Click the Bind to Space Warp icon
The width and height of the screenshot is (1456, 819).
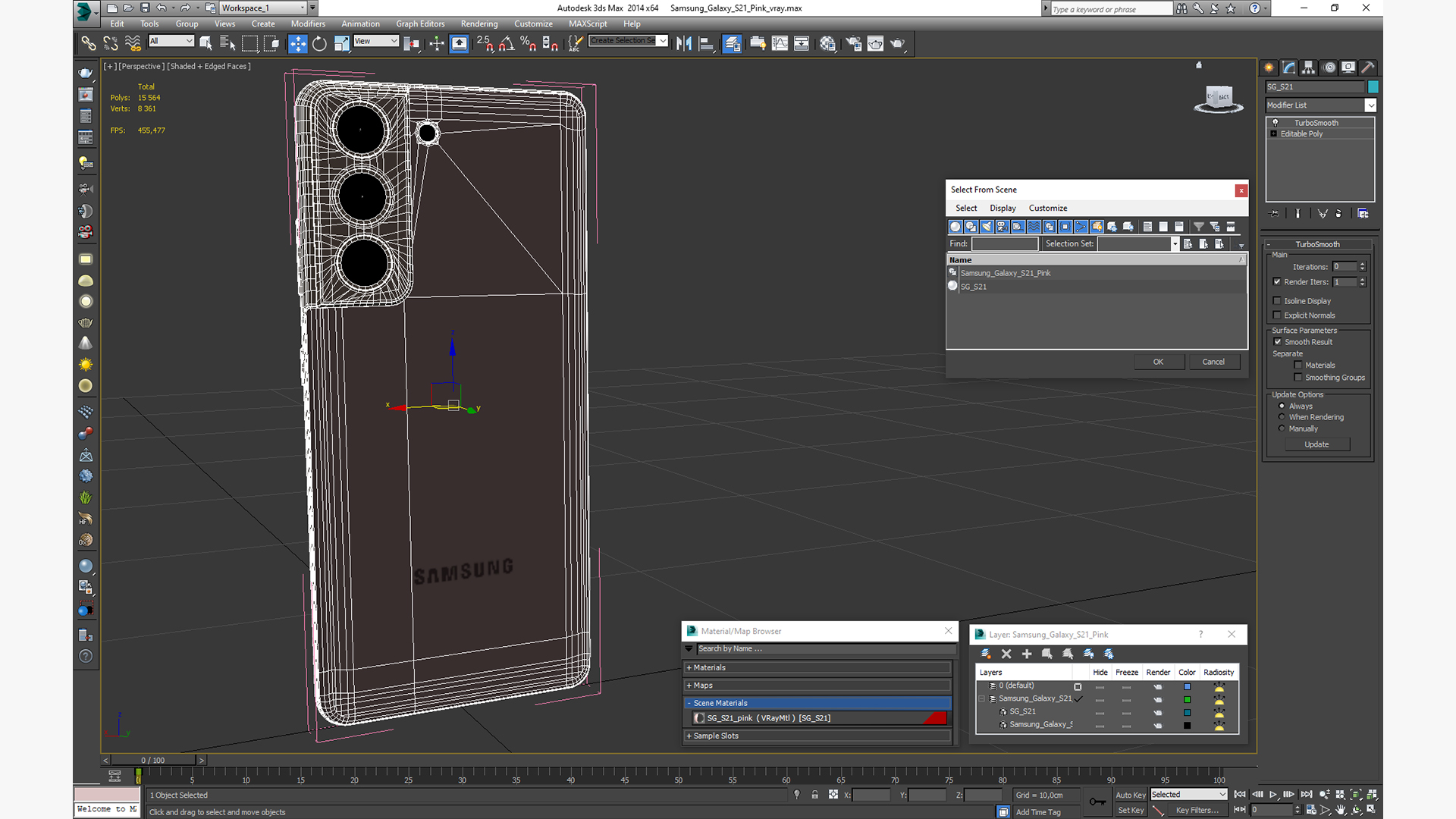[133, 44]
